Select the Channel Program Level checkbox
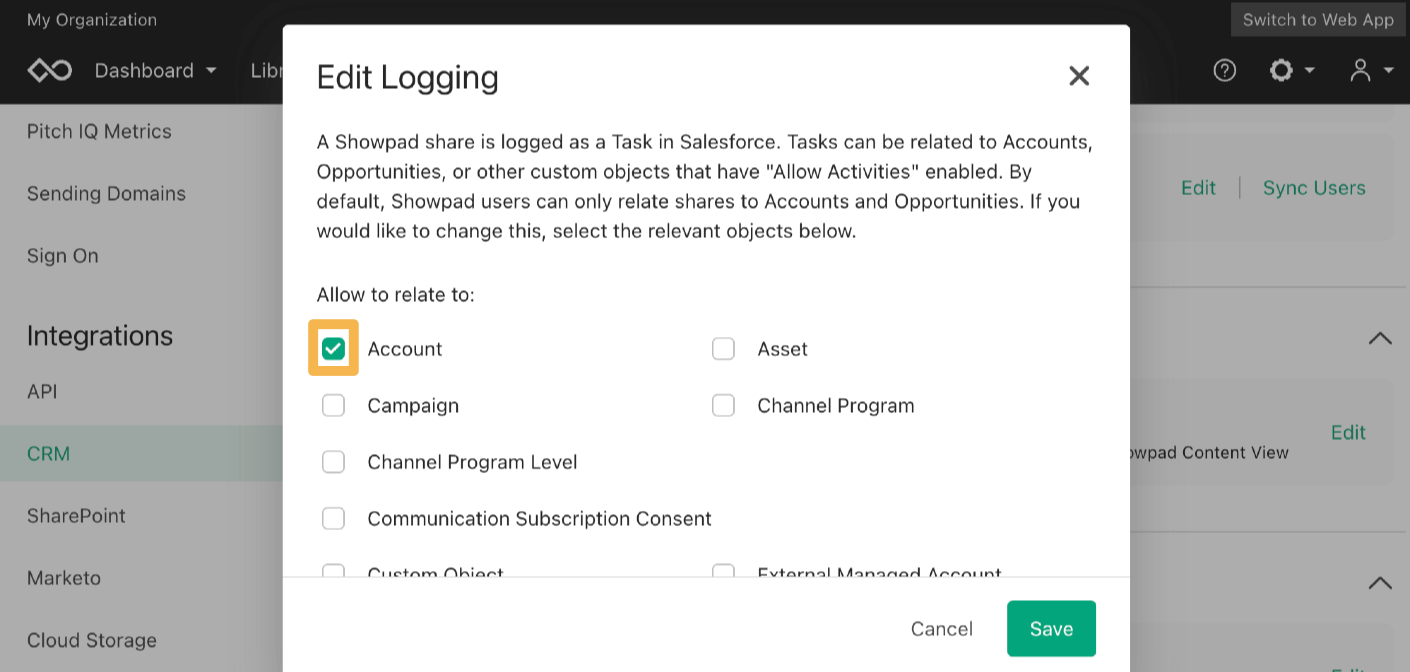Screen dimensions: 1410x672 (x=333, y=462)
